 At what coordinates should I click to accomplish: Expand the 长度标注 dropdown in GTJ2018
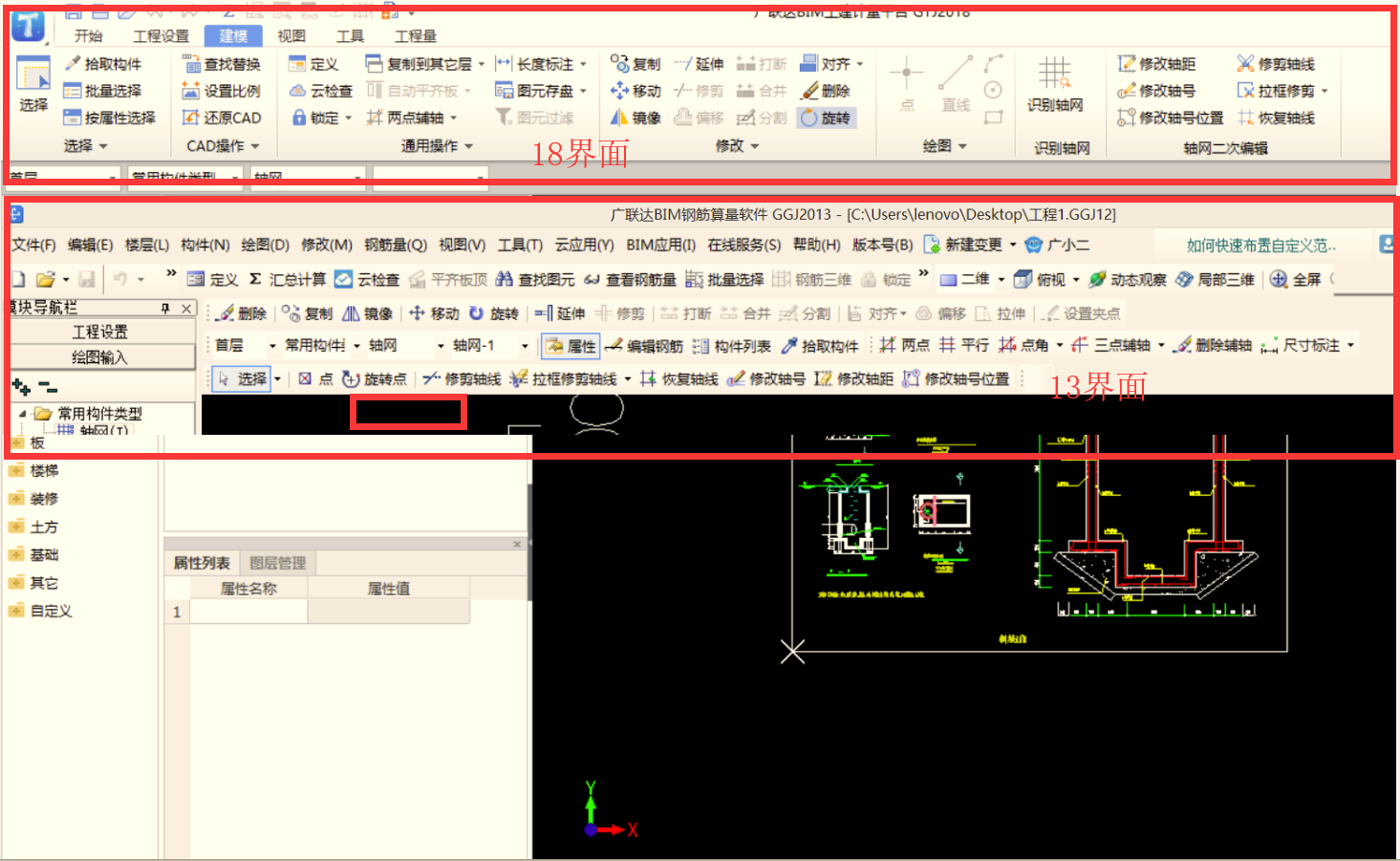(583, 64)
